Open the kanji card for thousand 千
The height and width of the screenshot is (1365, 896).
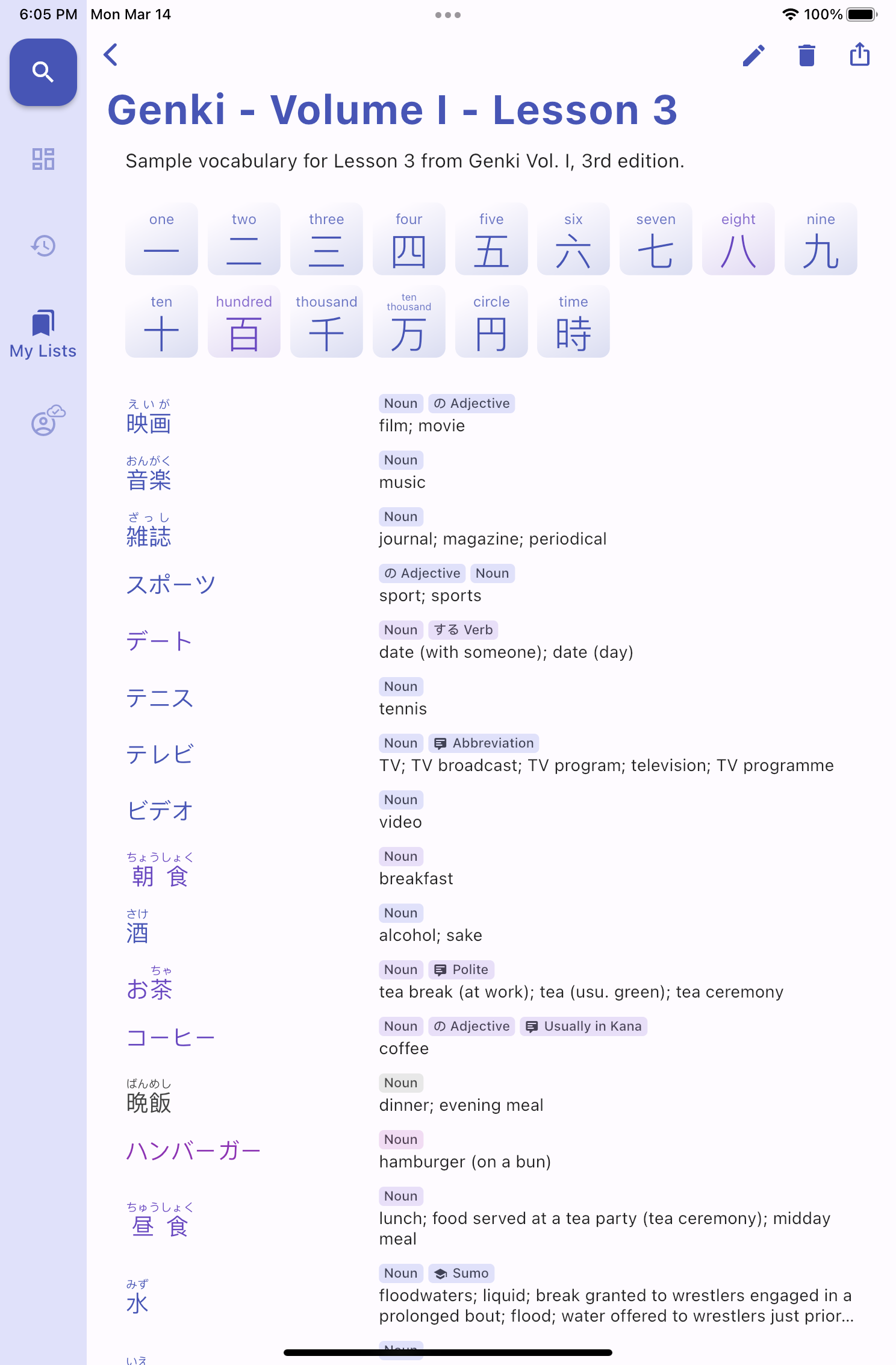[326, 322]
